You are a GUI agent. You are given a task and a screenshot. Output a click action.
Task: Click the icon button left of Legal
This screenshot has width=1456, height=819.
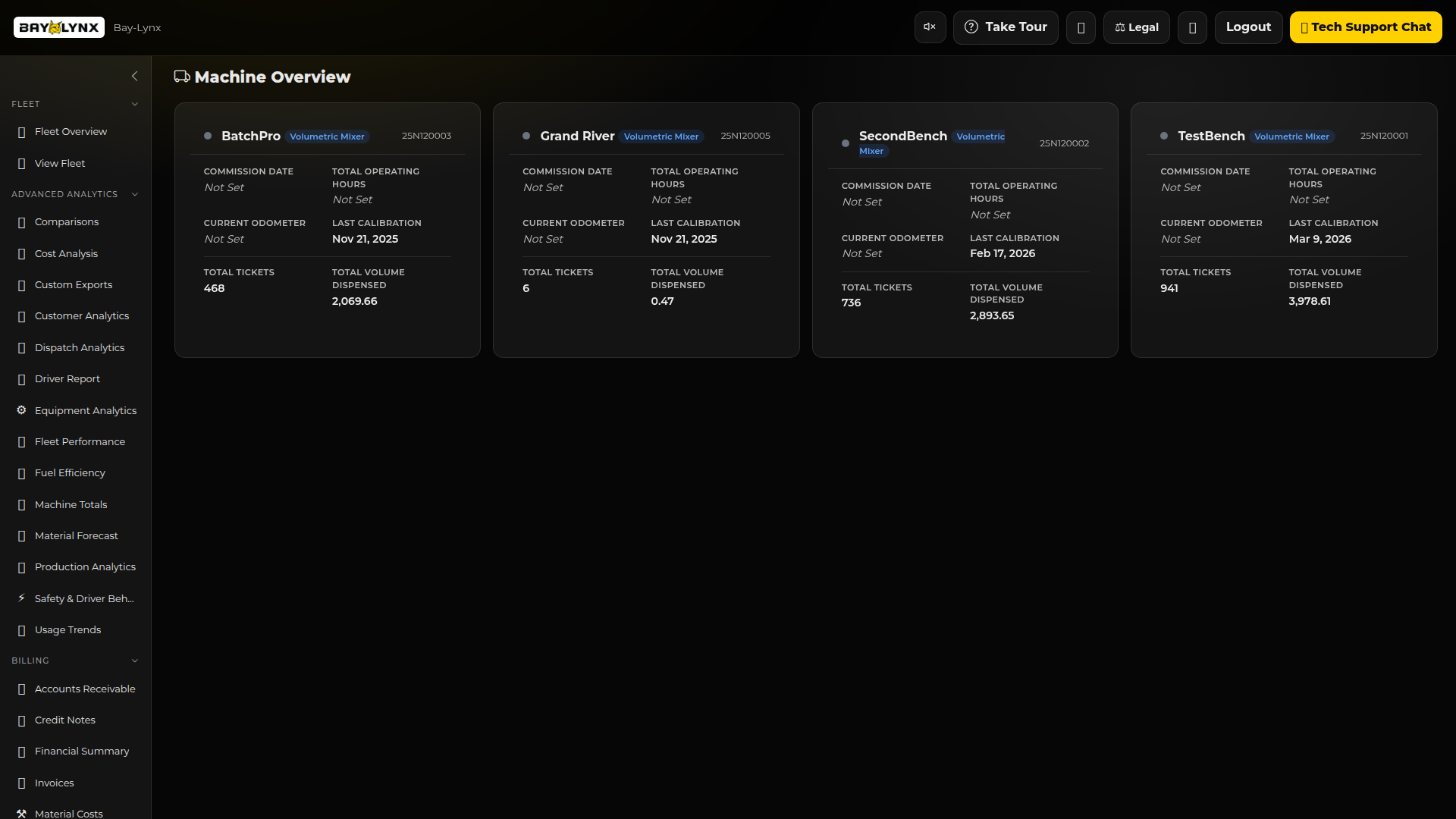pos(1081,27)
